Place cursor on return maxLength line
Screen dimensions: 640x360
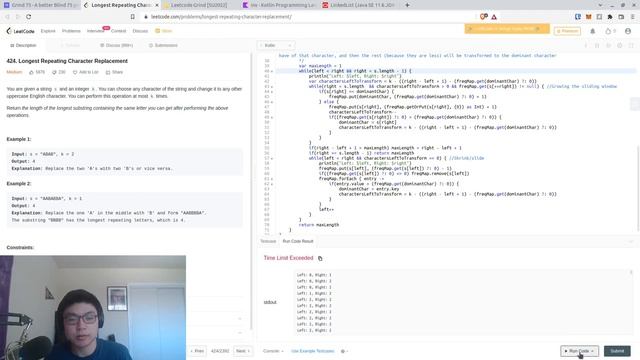[x=319, y=225]
